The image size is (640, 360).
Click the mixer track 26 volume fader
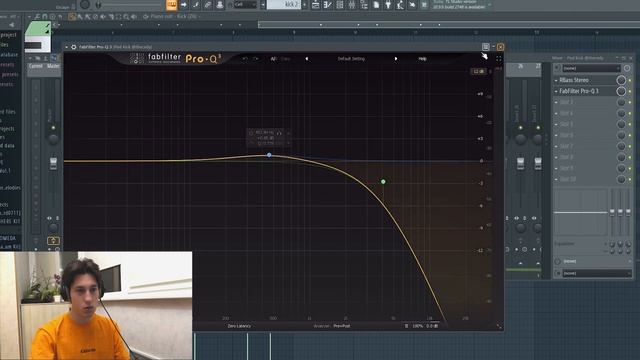(520, 163)
